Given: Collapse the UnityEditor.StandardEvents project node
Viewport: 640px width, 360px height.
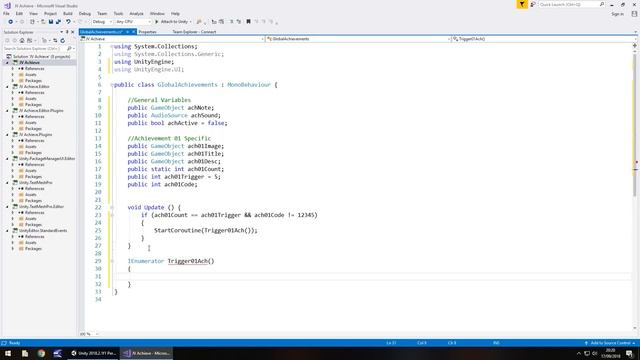Looking at the screenshot, I should pyautogui.click(x=7, y=231).
